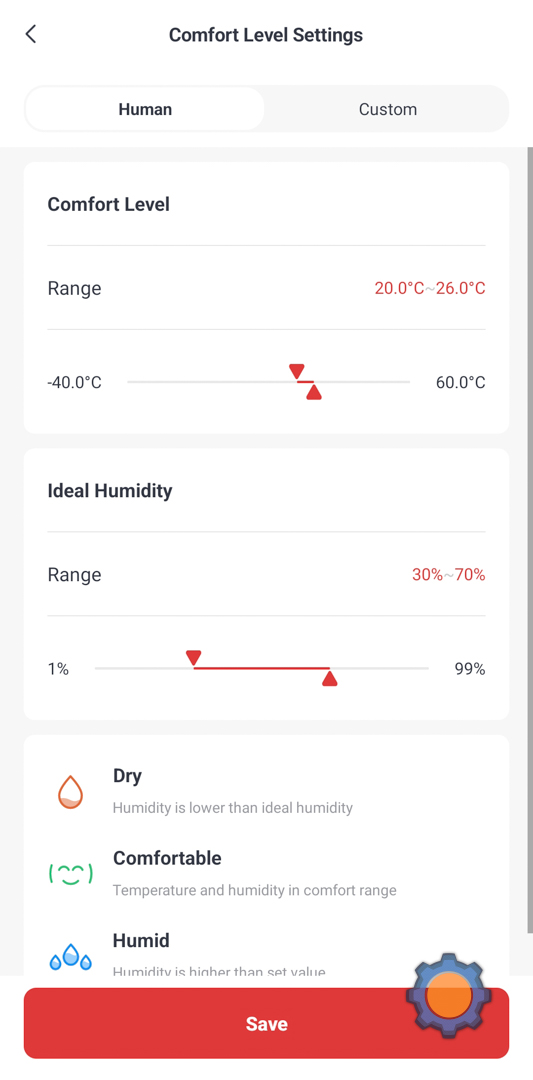
Task: Click the 99% maximum humidity label
Action: pos(470,669)
